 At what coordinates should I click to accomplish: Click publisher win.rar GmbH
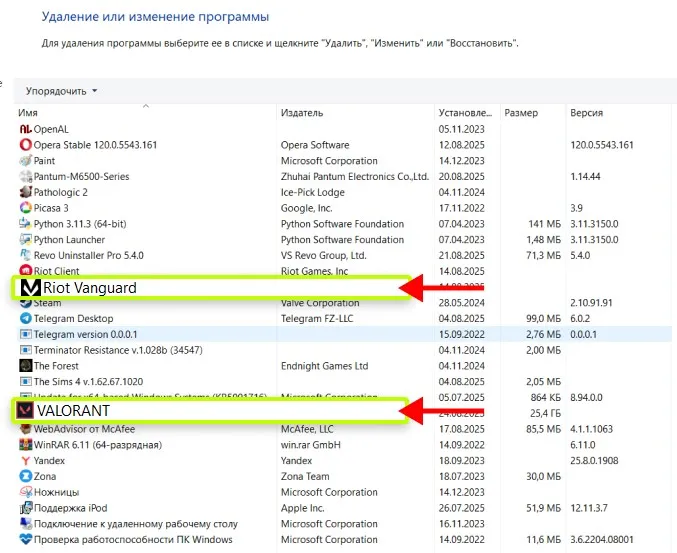[x=310, y=445]
